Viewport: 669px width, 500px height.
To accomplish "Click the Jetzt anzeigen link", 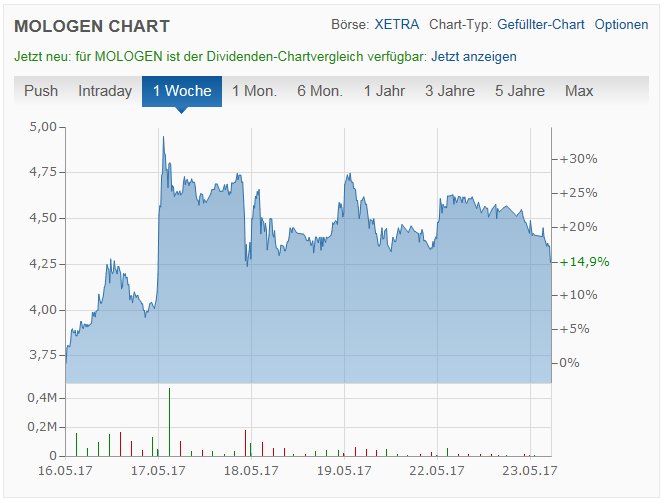I will click(x=474, y=57).
